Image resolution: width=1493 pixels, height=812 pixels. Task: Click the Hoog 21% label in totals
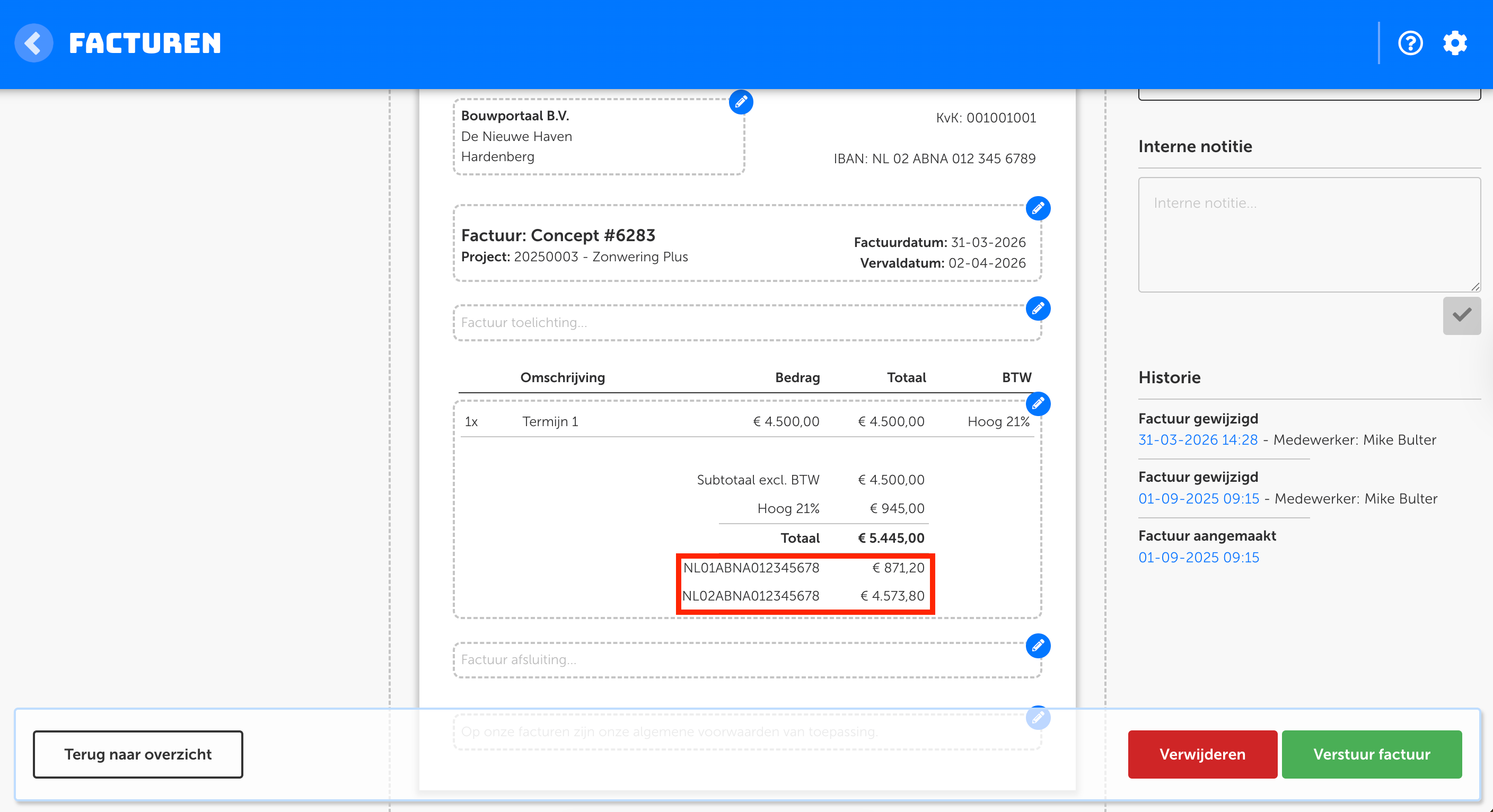coord(788,508)
